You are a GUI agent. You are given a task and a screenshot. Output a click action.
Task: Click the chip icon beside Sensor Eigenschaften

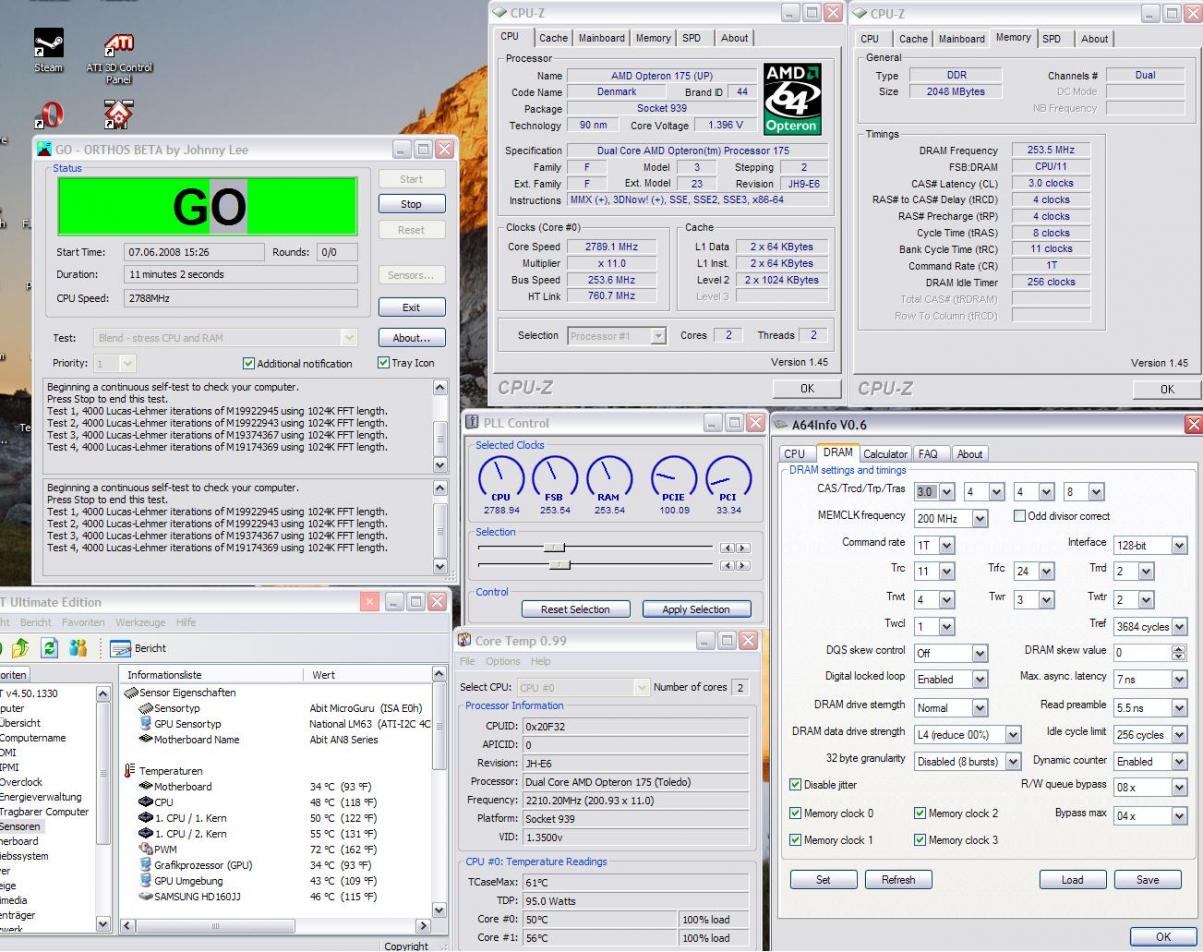[129, 692]
